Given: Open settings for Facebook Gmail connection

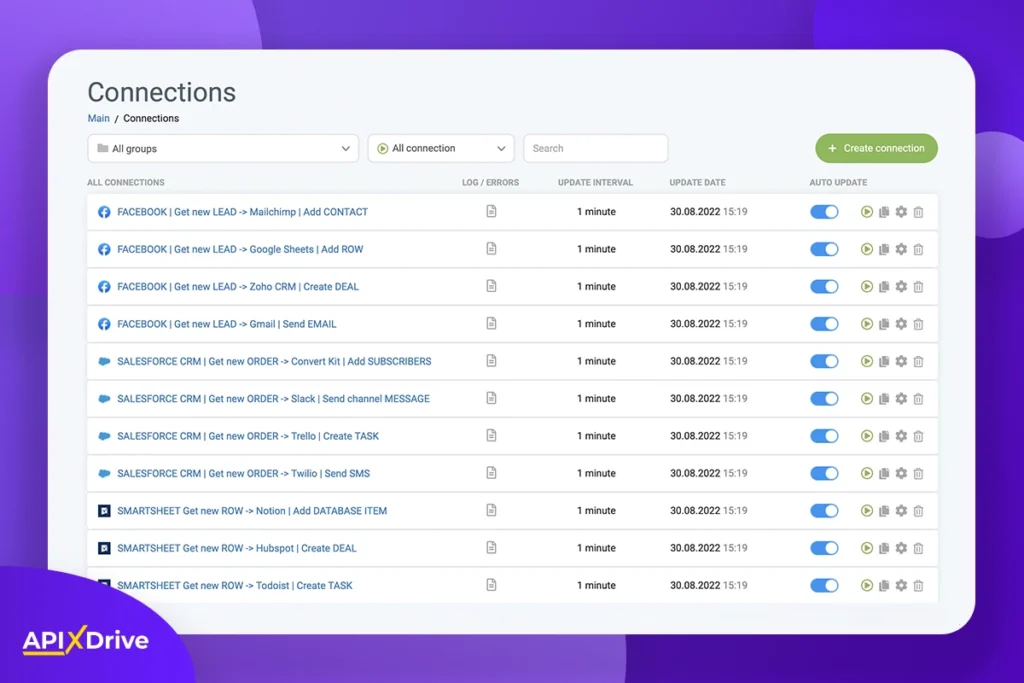Looking at the screenshot, I should click(x=901, y=324).
